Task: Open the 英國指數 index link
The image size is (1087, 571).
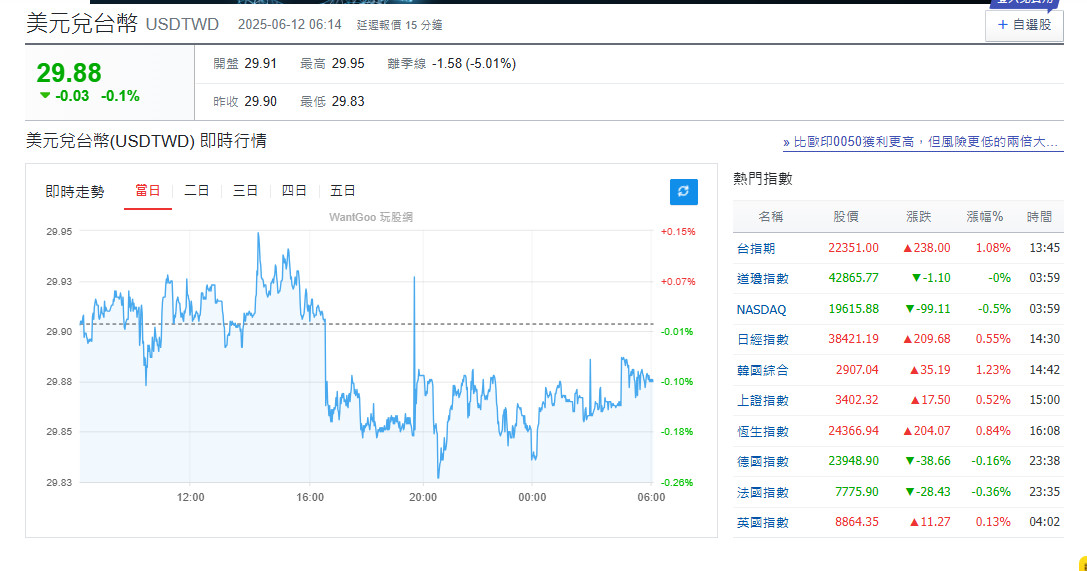Action: [x=762, y=522]
